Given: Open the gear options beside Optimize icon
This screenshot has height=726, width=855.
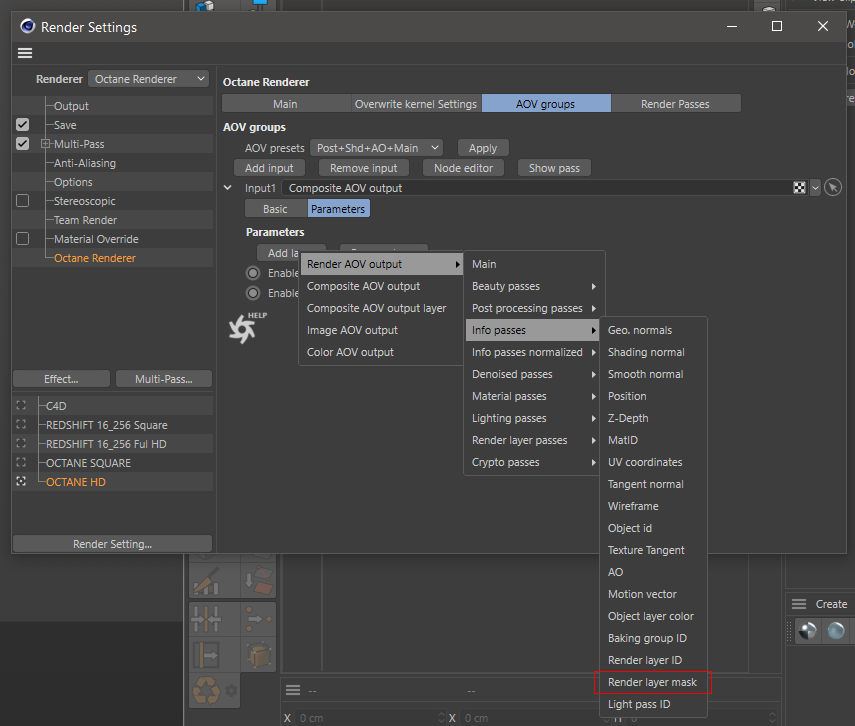Looking at the screenshot, I should 232,691.
